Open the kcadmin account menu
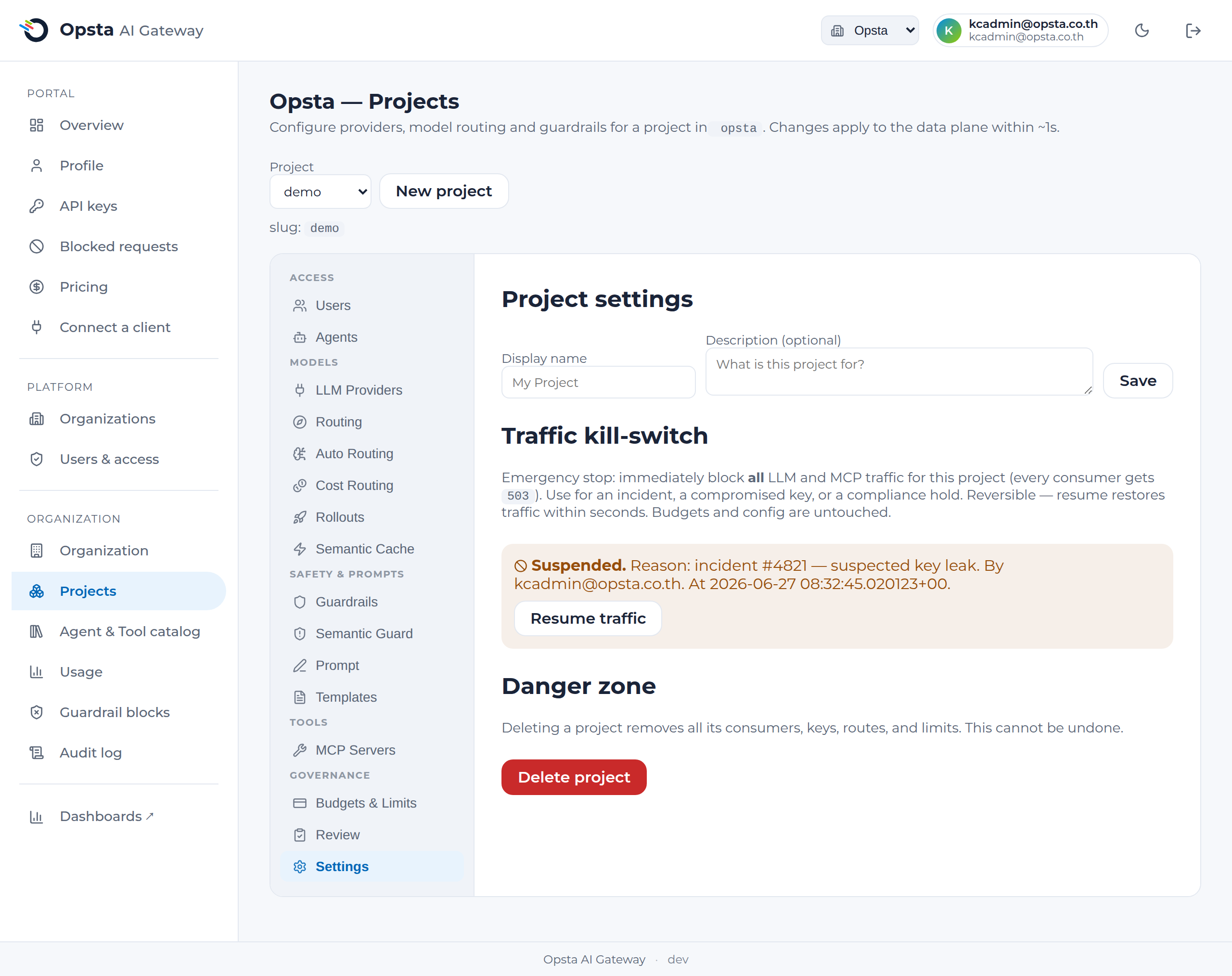 [1020, 30]
